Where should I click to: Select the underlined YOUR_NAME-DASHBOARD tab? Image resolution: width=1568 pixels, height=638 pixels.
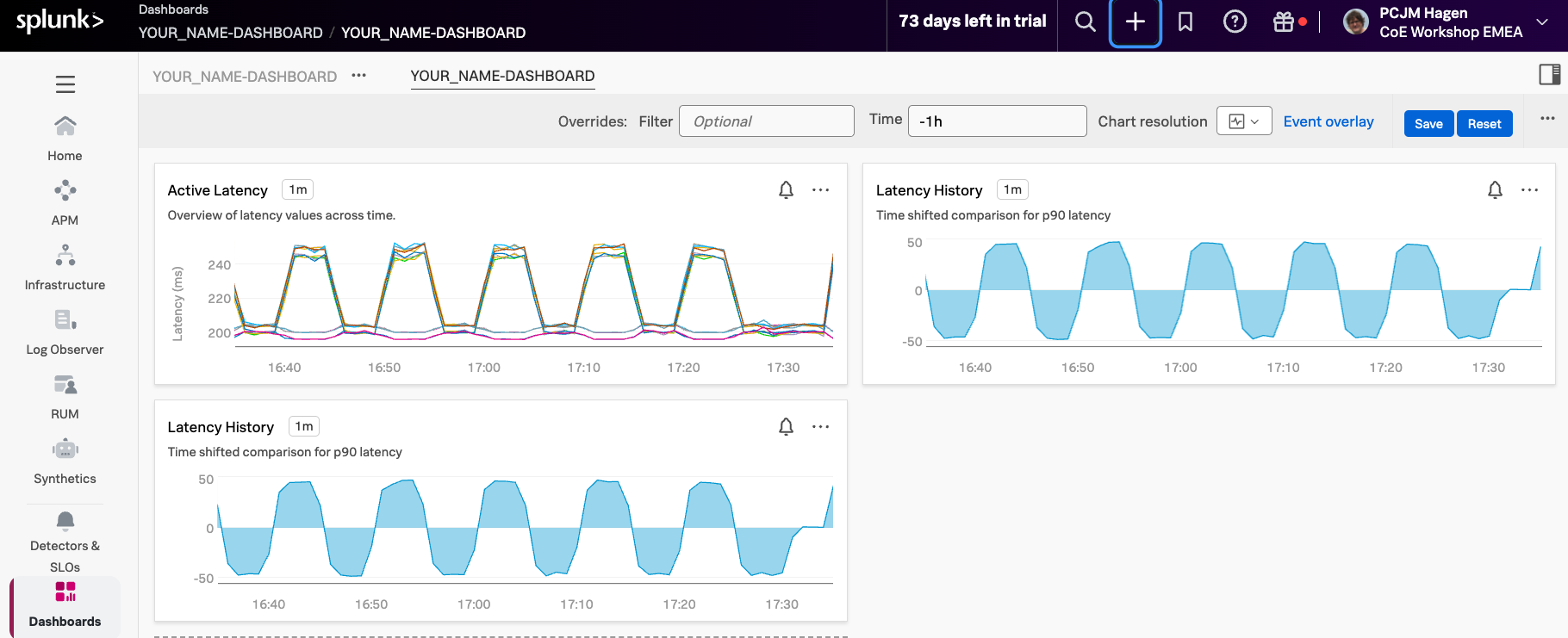[502, 76]
